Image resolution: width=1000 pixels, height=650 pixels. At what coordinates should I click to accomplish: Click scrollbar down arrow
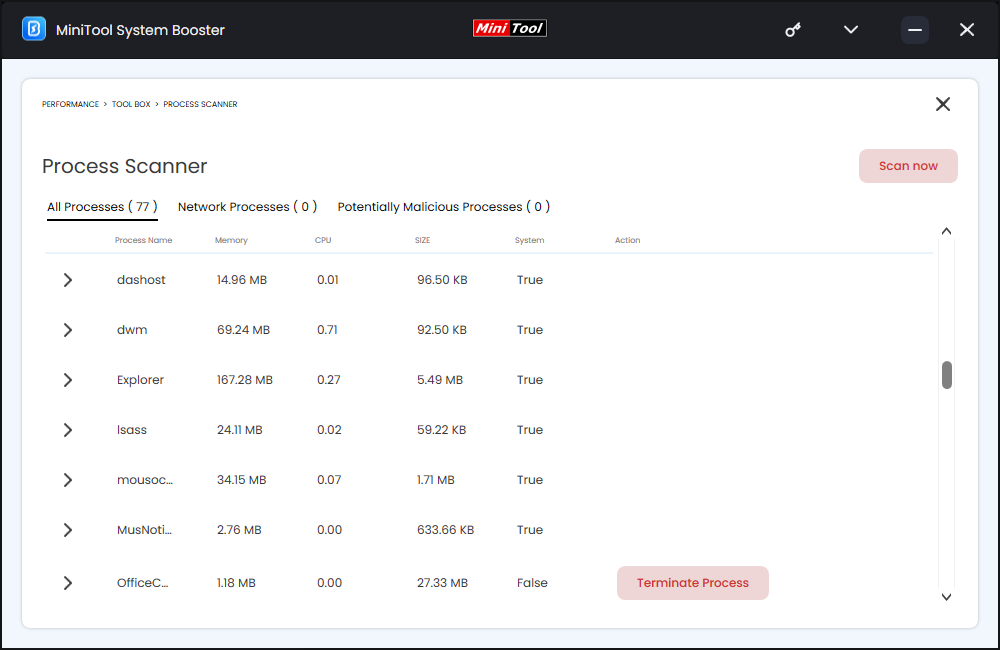tap(946, 597)
